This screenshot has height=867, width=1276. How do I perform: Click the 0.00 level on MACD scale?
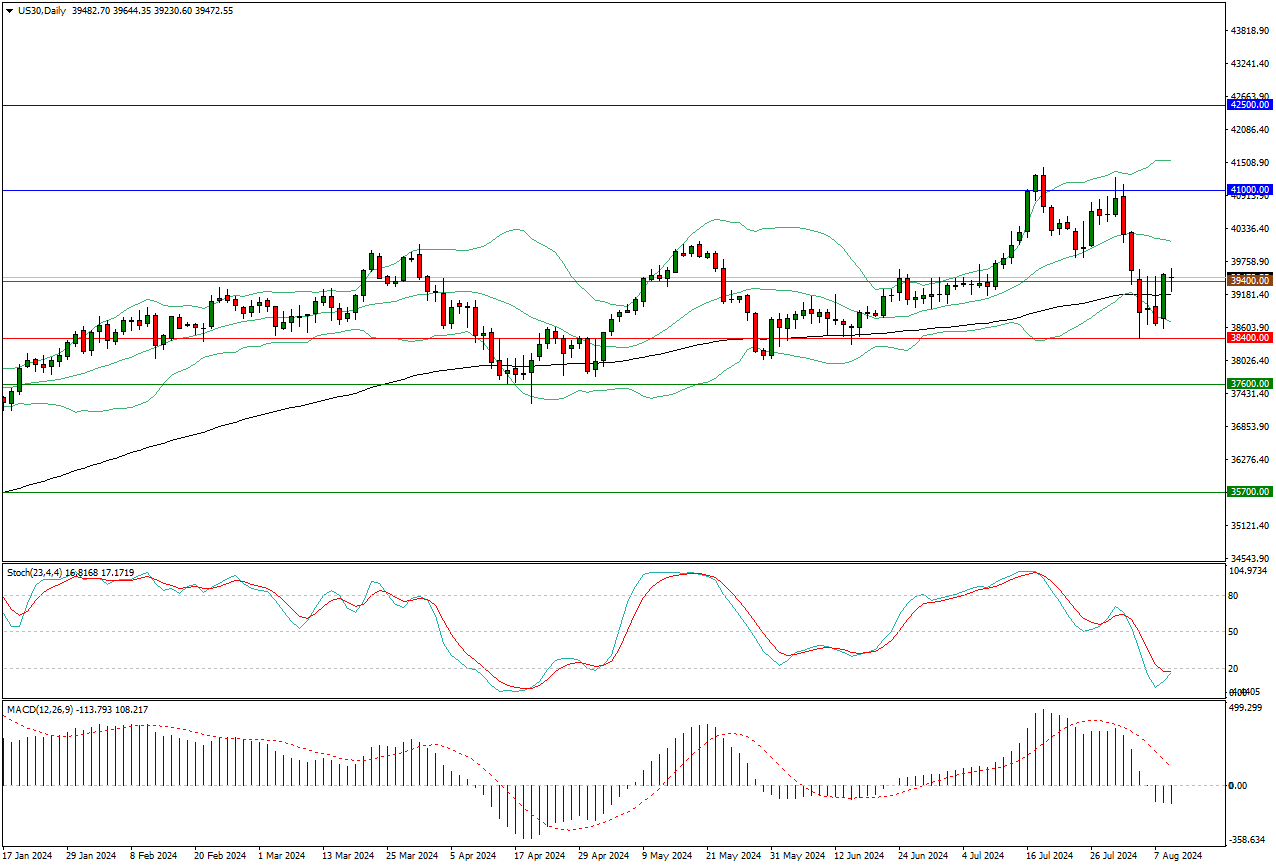pyautogui.click(x=1237, y=786)
